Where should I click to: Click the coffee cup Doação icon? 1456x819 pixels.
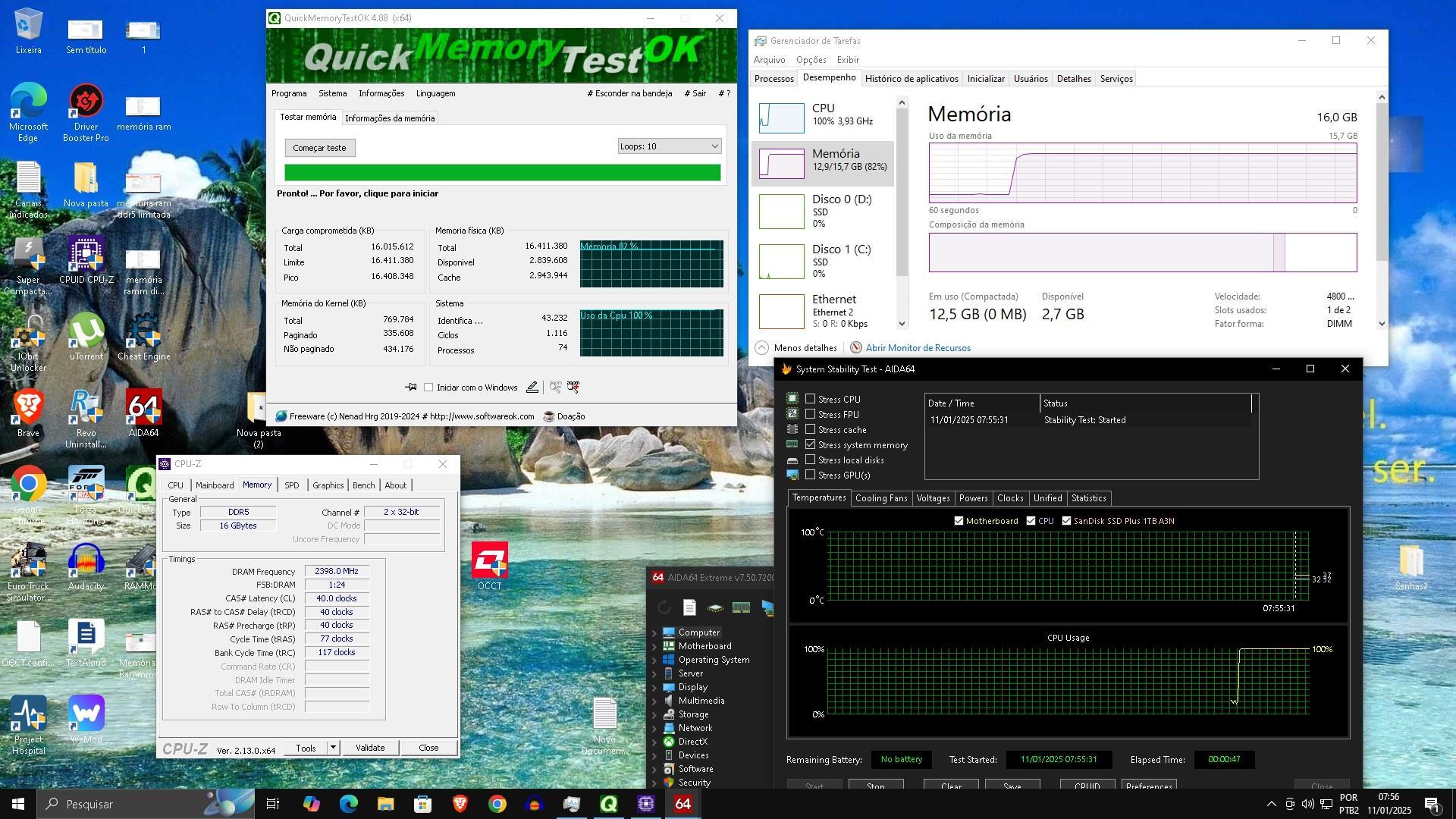click(549, 416)
